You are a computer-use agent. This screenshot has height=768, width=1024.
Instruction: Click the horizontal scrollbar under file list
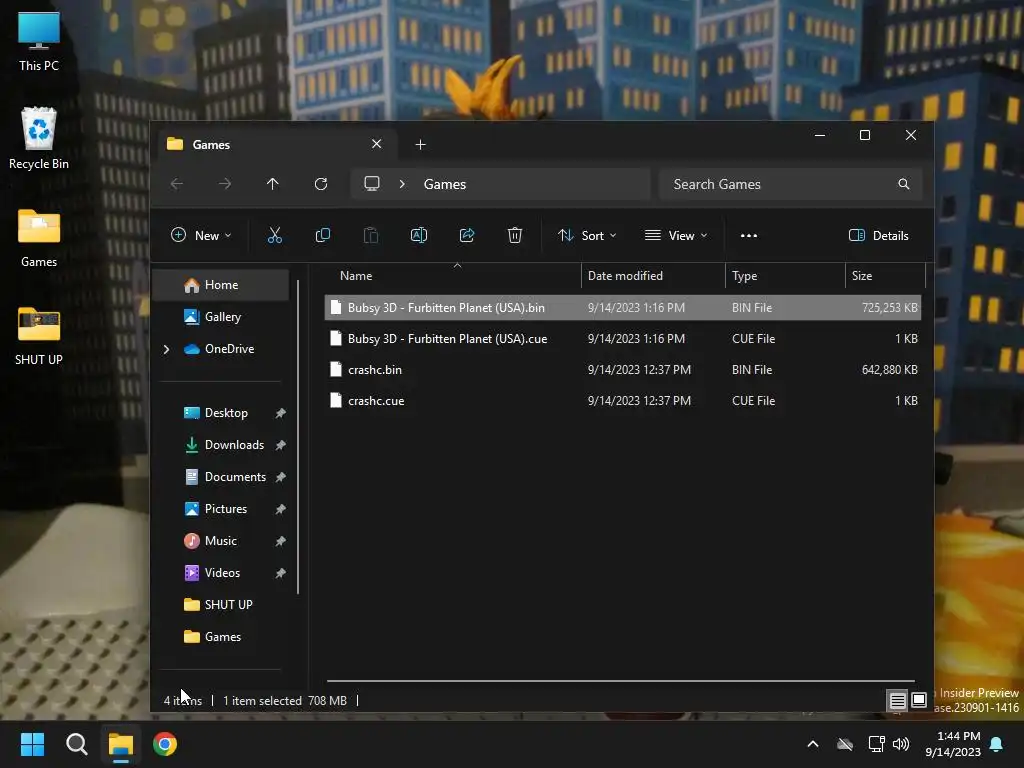[x=620, y=681]
